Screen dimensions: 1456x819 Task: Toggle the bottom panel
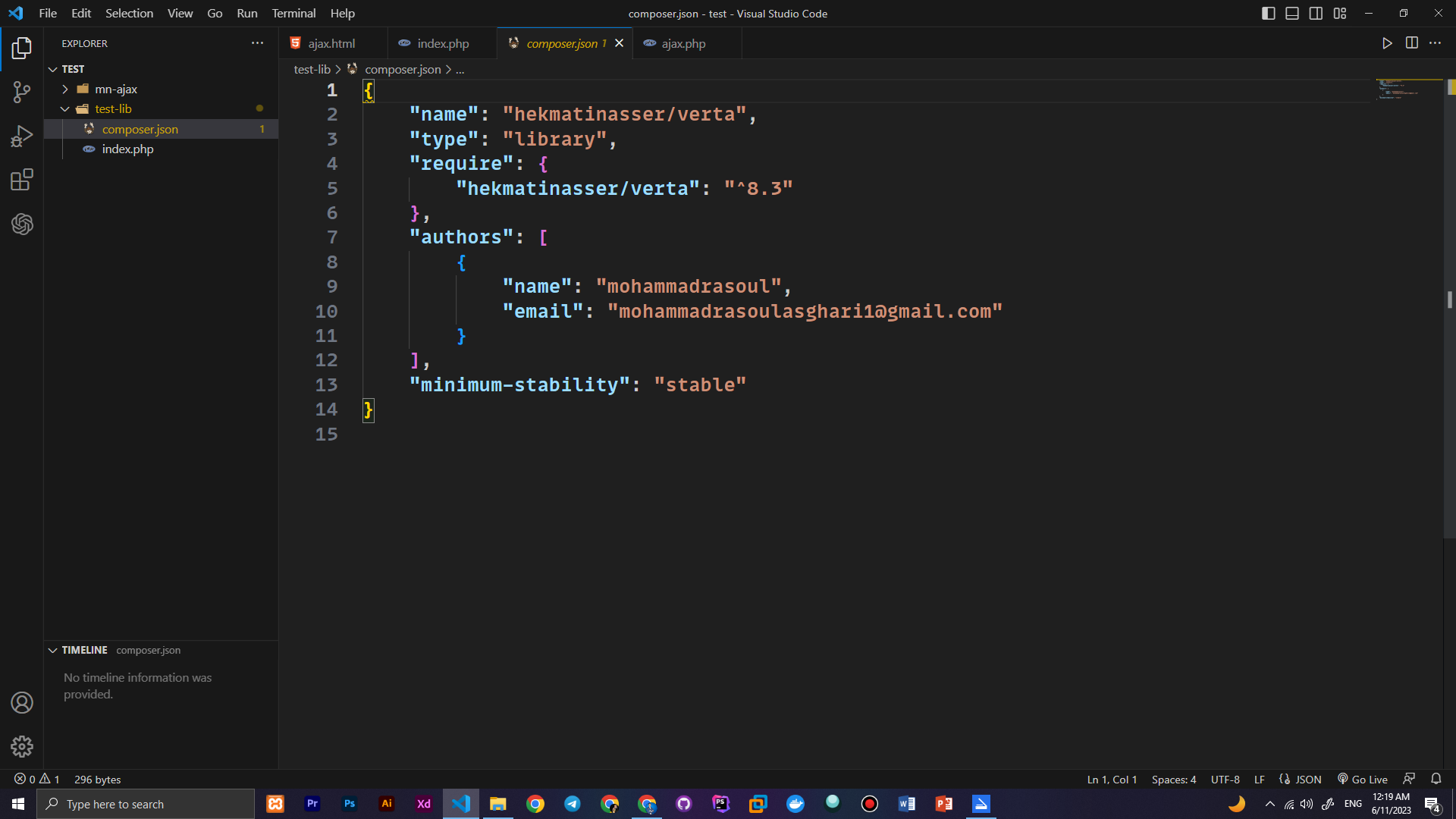[x=1292, y=14]
